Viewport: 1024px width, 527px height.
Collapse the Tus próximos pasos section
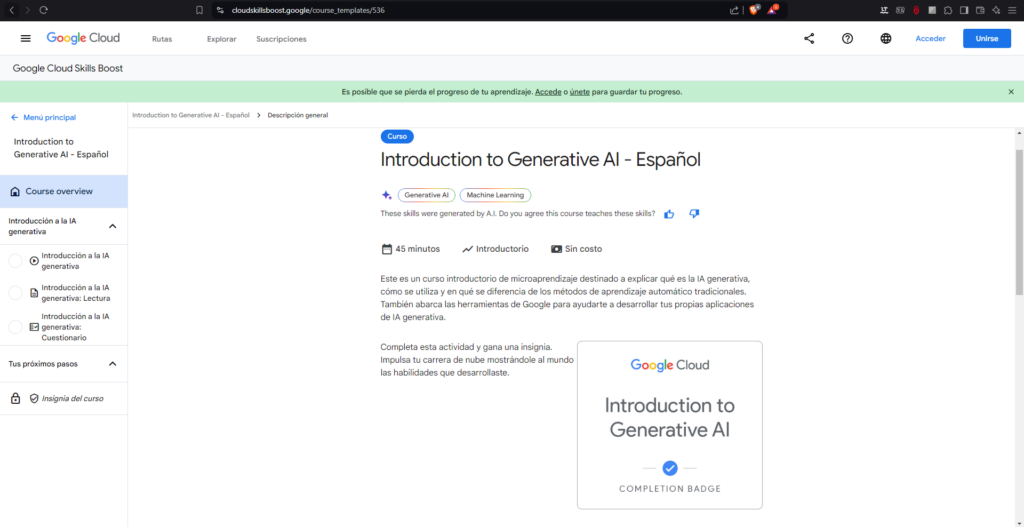pyautogui.click(x=112, y=364)
